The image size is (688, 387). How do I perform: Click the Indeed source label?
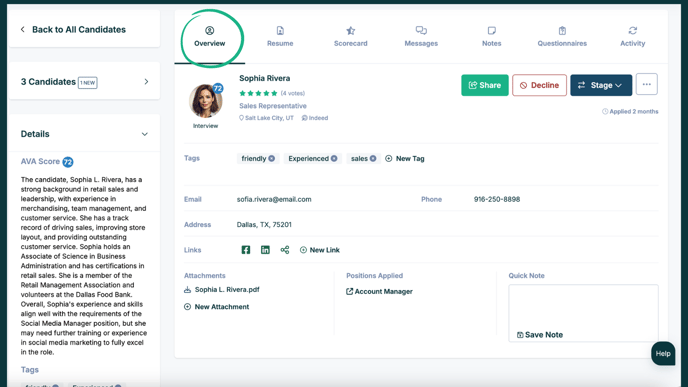pyautogui.click(x=315, y=118)
